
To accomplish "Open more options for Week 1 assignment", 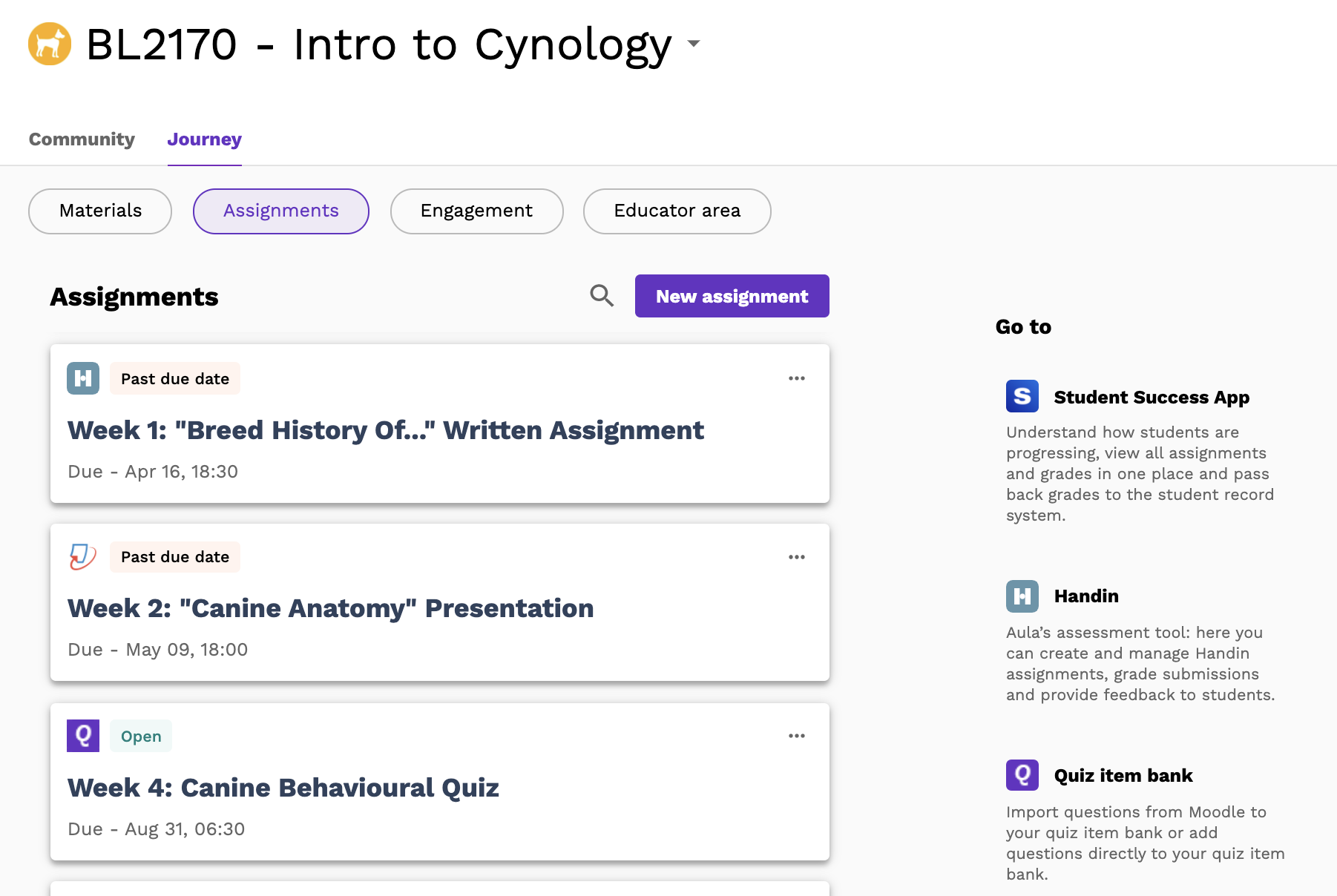I will 797,378.
